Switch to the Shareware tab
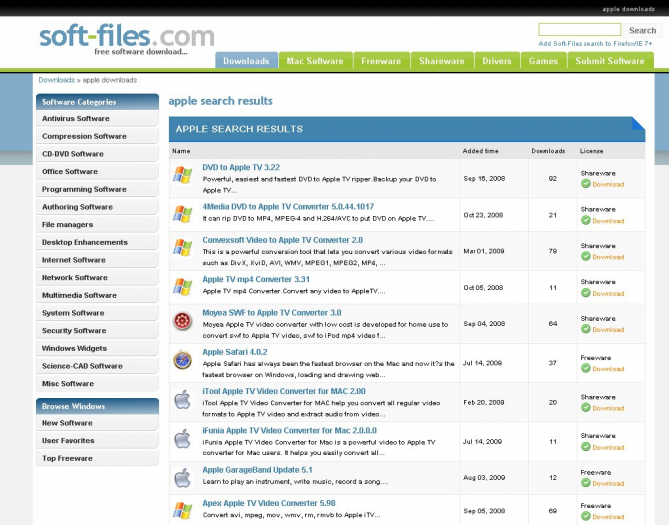Image resolution: width=669 pixels, height=525 pixels. 442,61
